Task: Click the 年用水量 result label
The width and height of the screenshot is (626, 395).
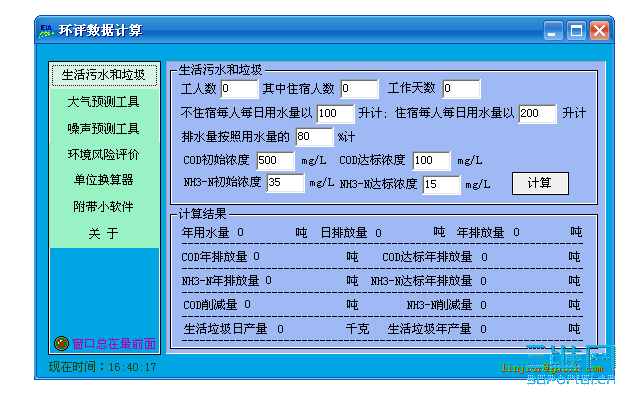Action: click(205, 233)
